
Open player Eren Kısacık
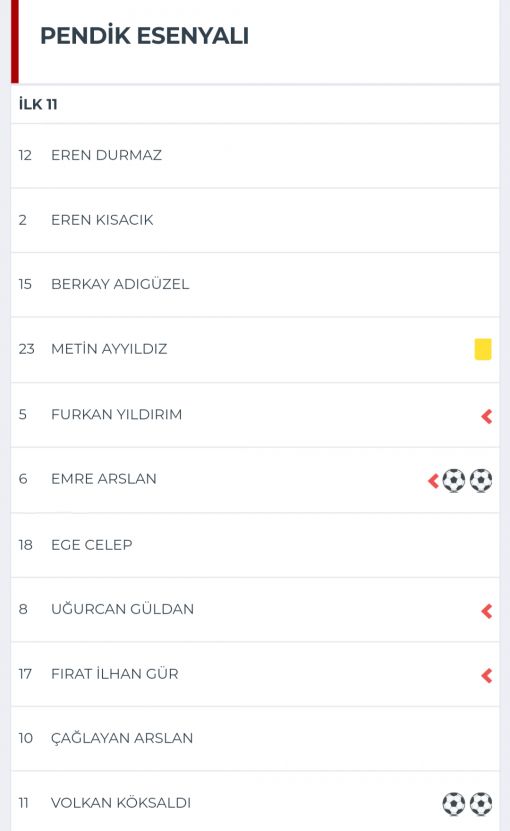255,220
